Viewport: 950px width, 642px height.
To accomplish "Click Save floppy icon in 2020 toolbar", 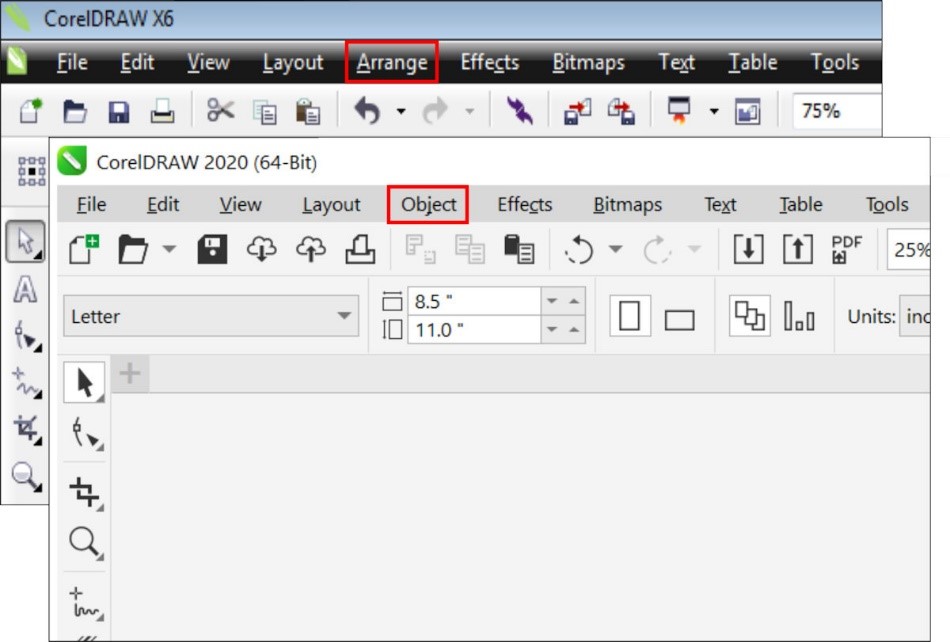I will (212, 249).
